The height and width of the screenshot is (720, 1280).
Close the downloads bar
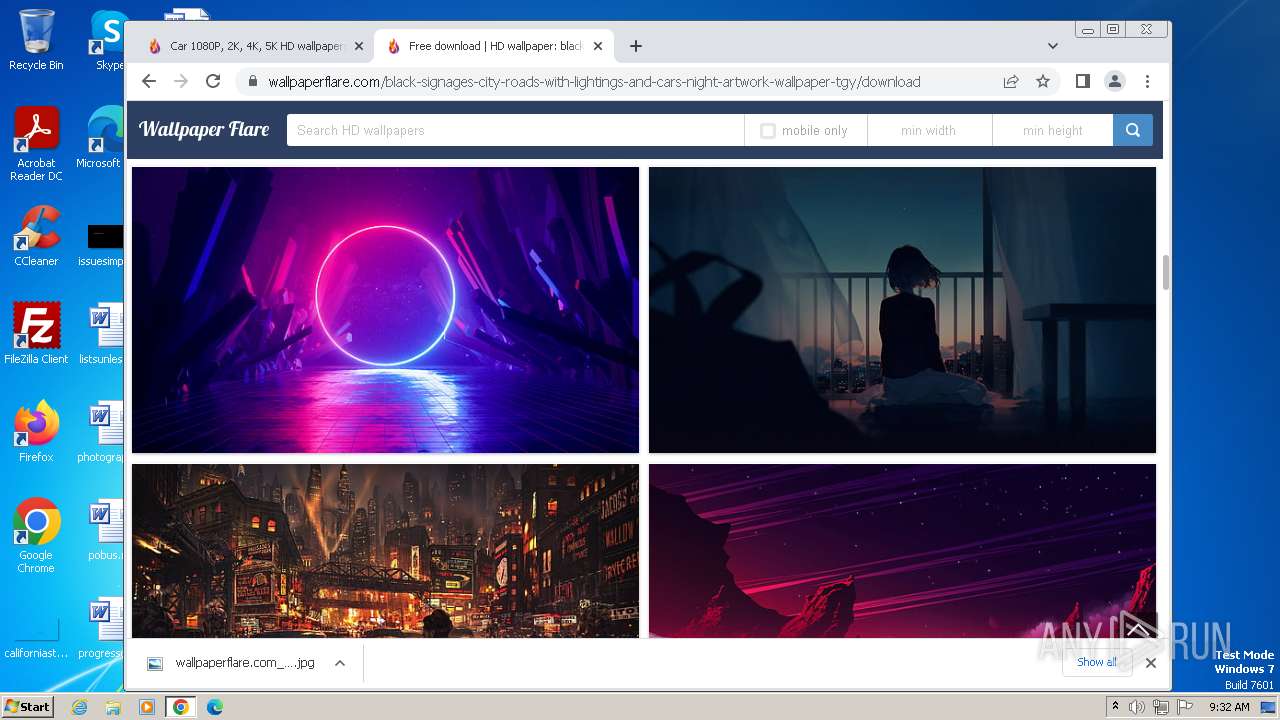[1150, 663]
